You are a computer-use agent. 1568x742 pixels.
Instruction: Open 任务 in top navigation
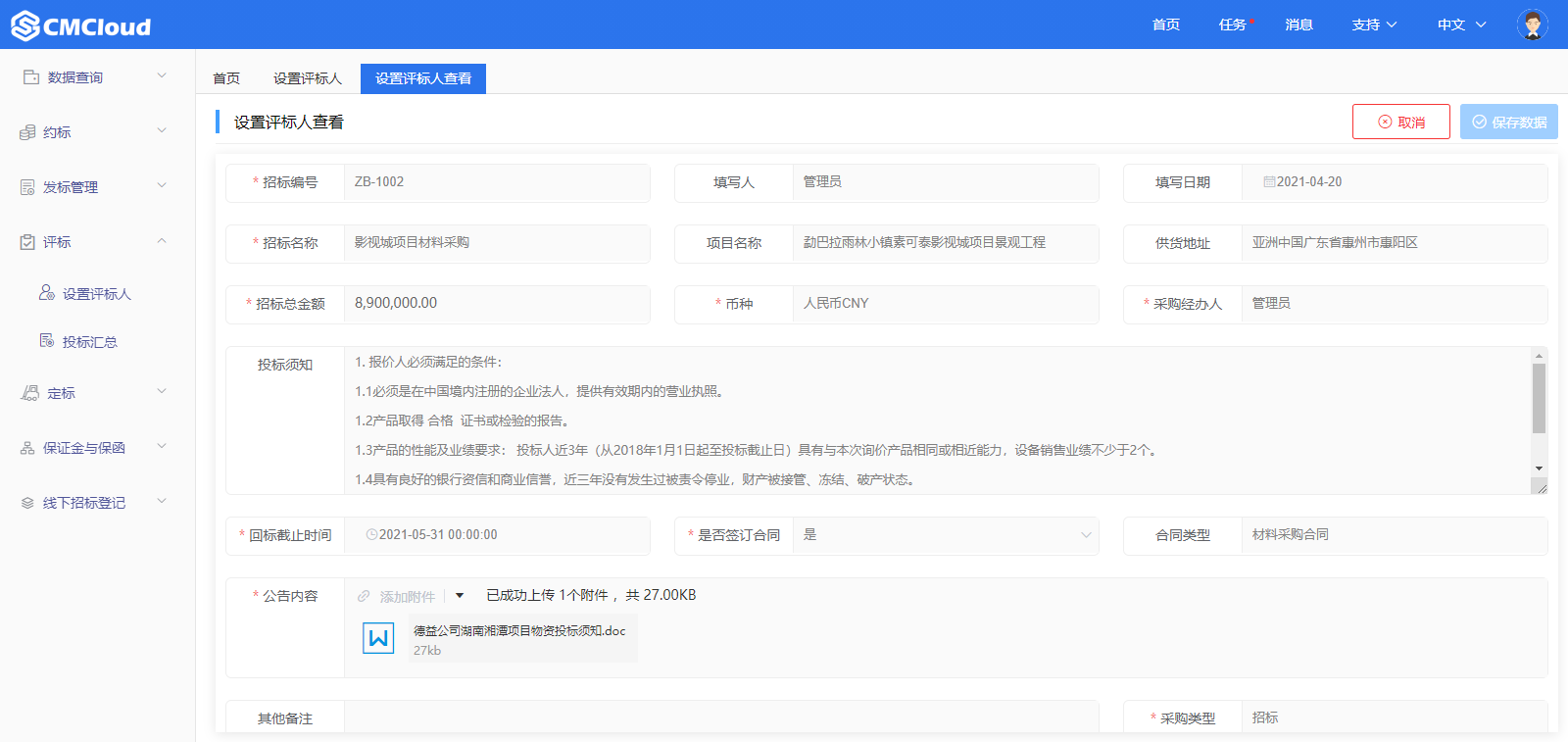[x=1233, y=25]
